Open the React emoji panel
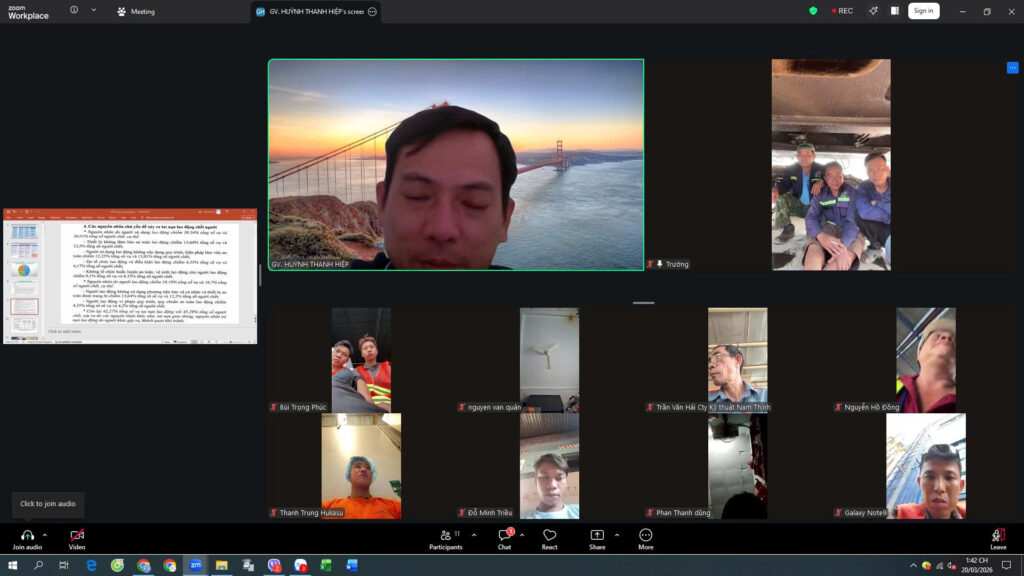1024x576 pixels. point(549,536)
